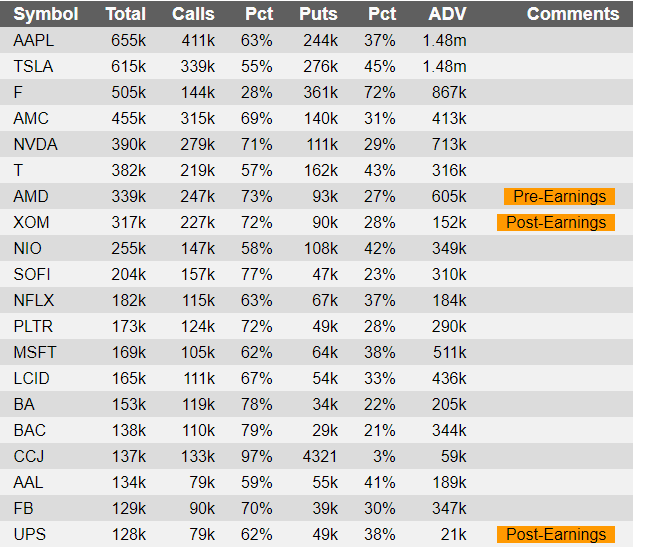Select the Puts column header
This screenshot has height=556, width=660.
[x=318, y=14]
